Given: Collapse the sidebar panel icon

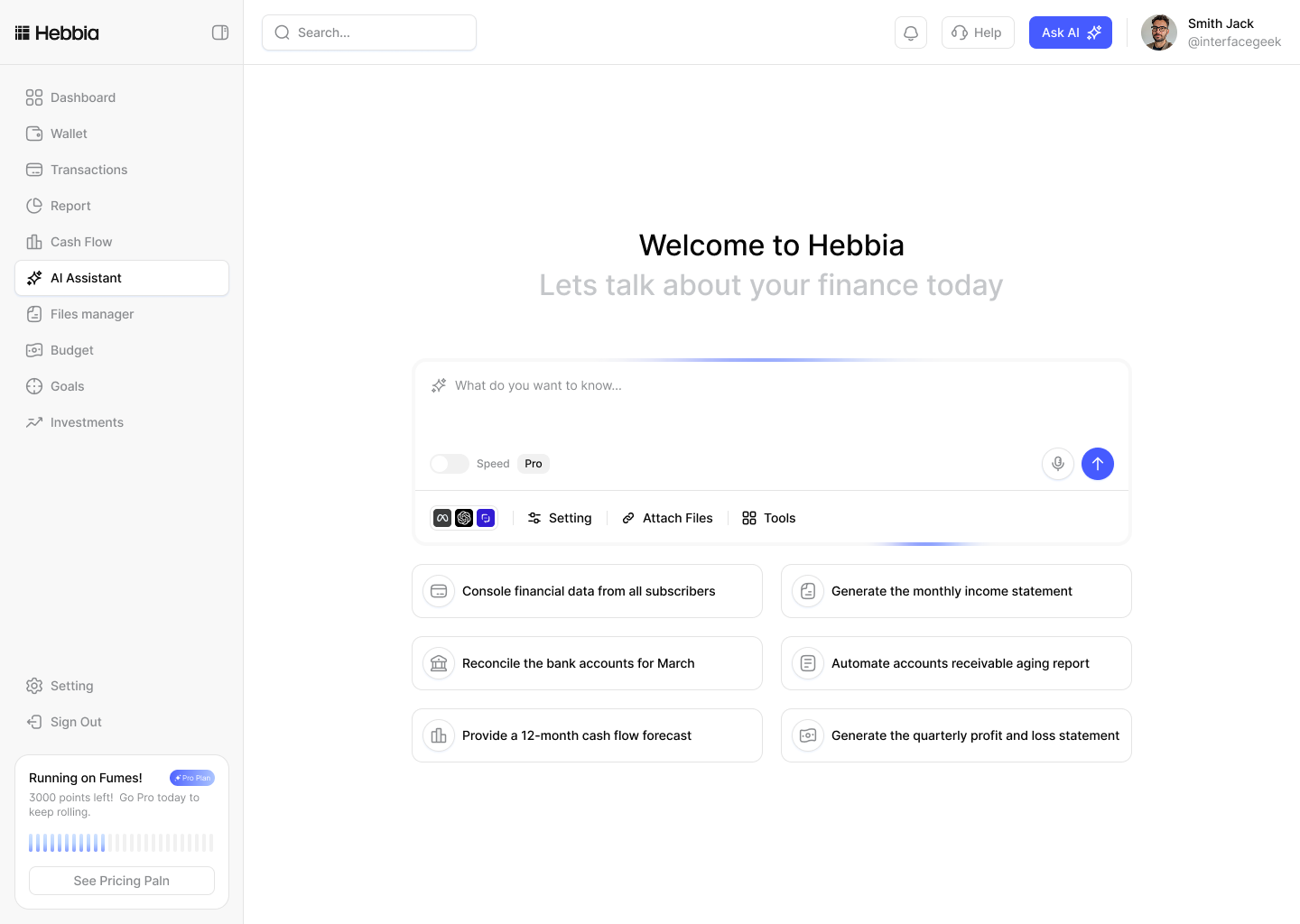Looking at the screenshot, I should click(220, 32).
